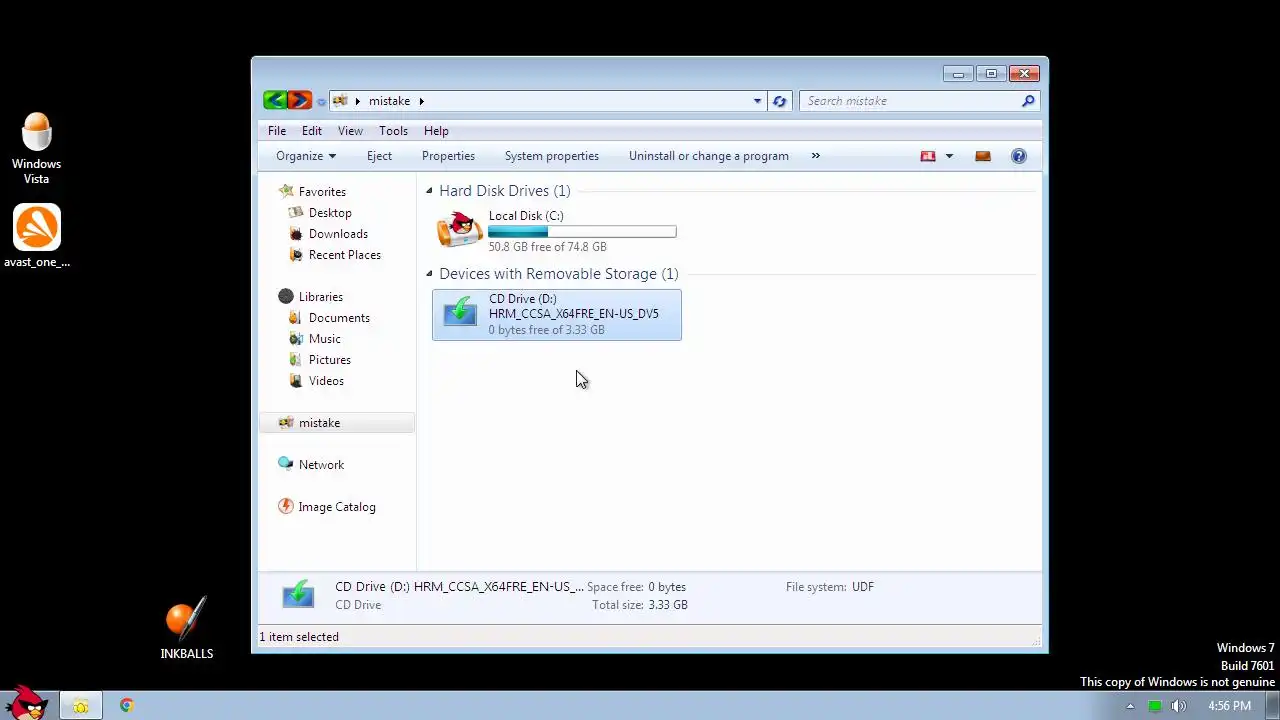The height and width of the screenshot is (720, 1280).
Task: Go forward with the red forward arrow
Action: click(300, 100)
